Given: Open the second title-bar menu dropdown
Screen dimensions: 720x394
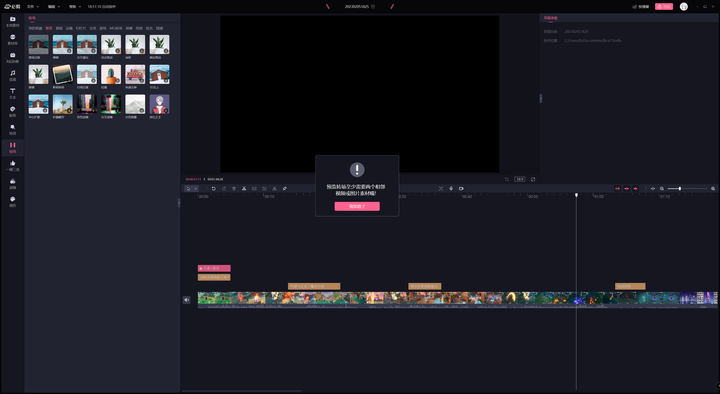Looking at the screenshot, I should [x=54, y=6].
